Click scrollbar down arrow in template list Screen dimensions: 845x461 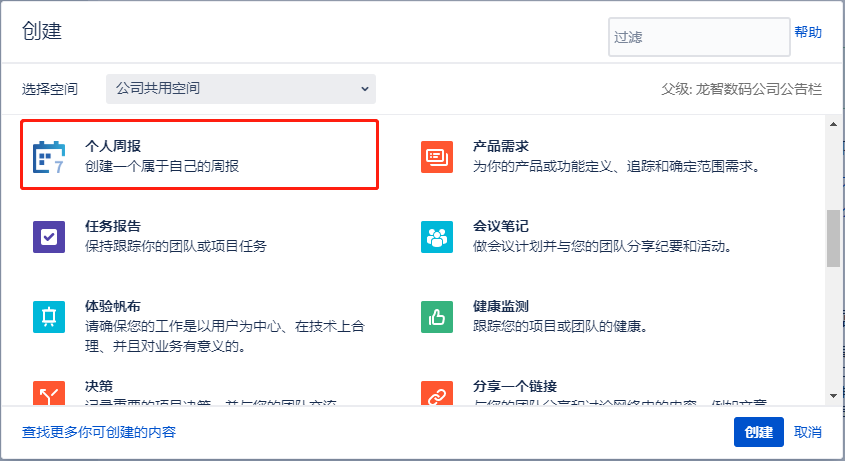(x=833, y=396)
